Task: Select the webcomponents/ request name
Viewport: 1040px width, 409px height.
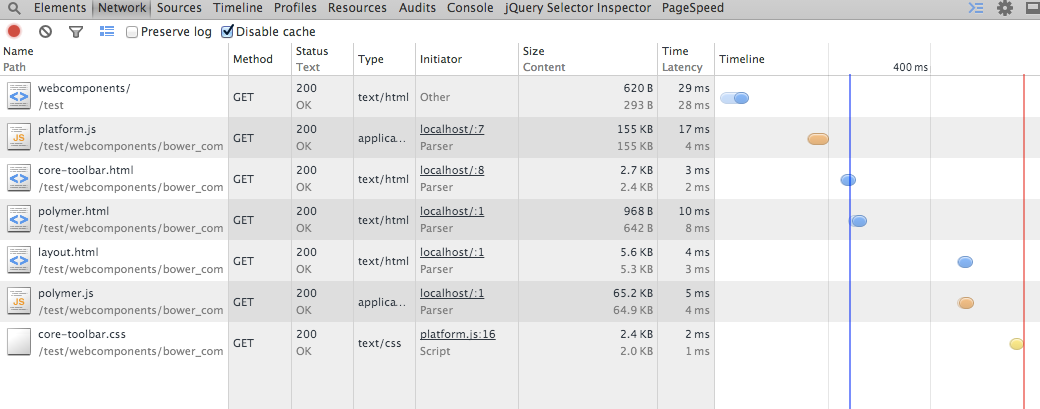Action: pos(84,88)
